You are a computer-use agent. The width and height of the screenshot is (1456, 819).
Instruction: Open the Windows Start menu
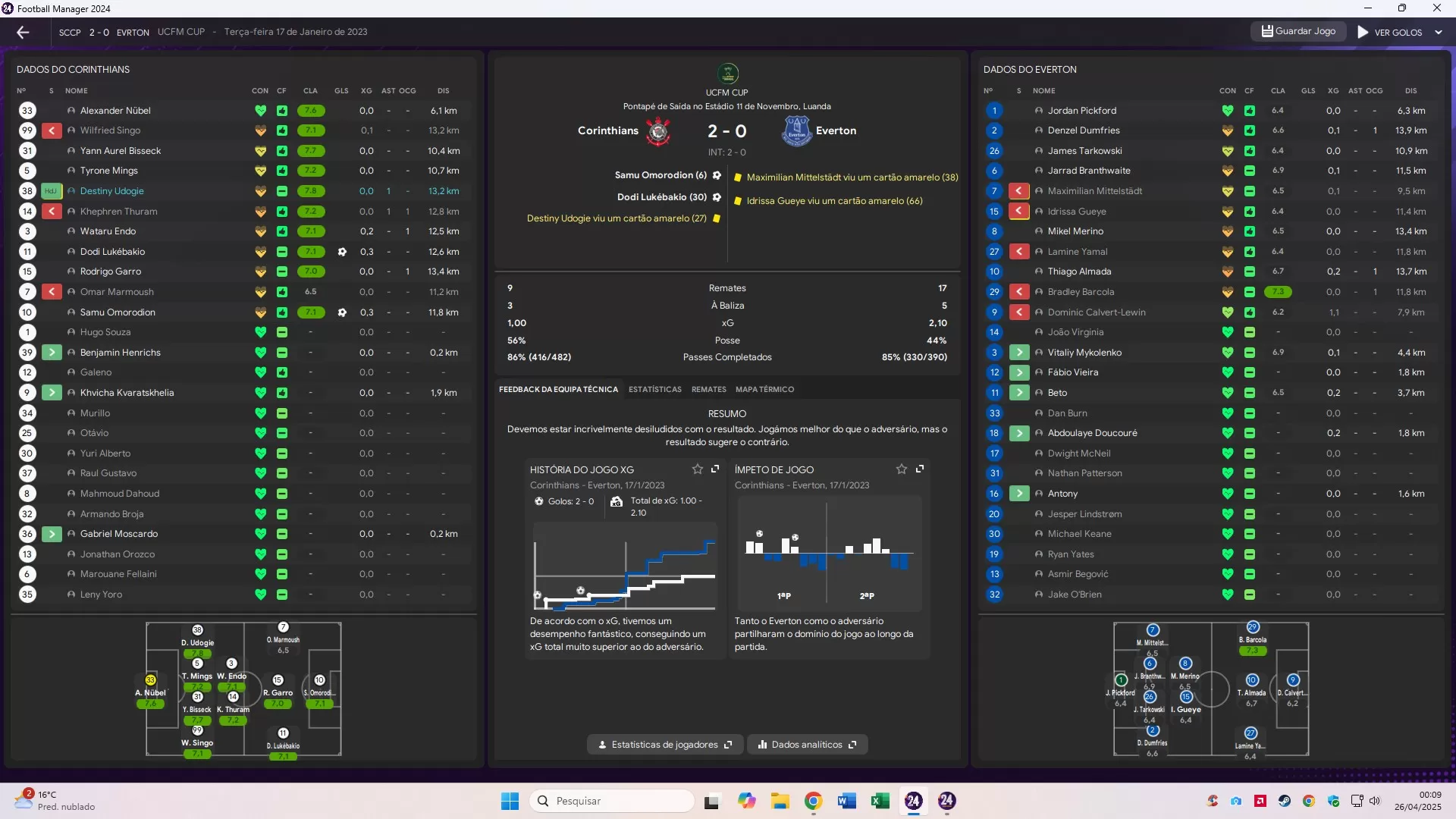510,801
